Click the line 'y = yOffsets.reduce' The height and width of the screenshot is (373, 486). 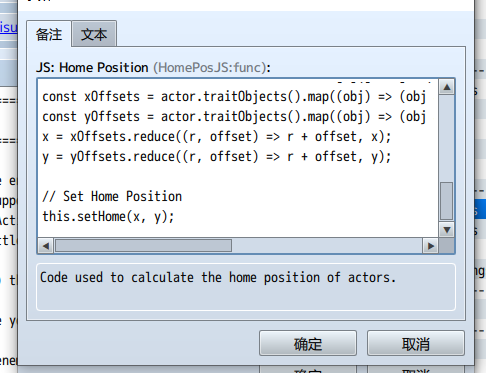coord(217,157)
